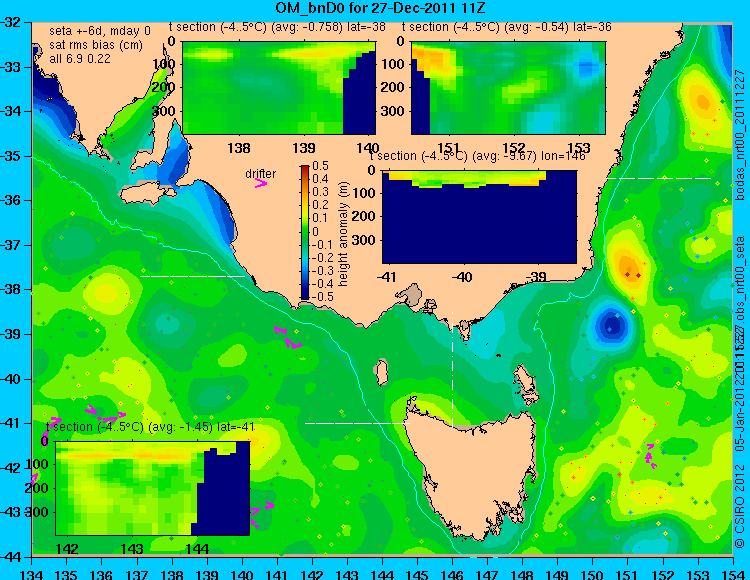The image size is (750, 580).
Task: Click the Tasmania landmass
Action: click(474, 473)
